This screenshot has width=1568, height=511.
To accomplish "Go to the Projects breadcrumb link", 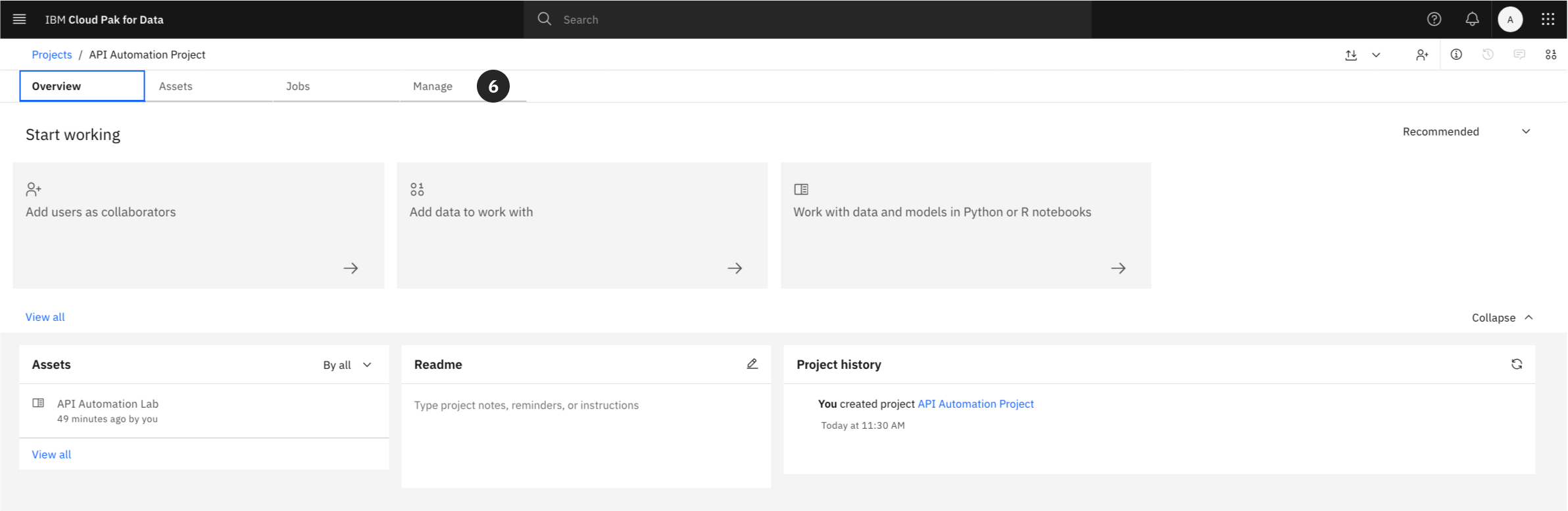I will pos(52,55).
